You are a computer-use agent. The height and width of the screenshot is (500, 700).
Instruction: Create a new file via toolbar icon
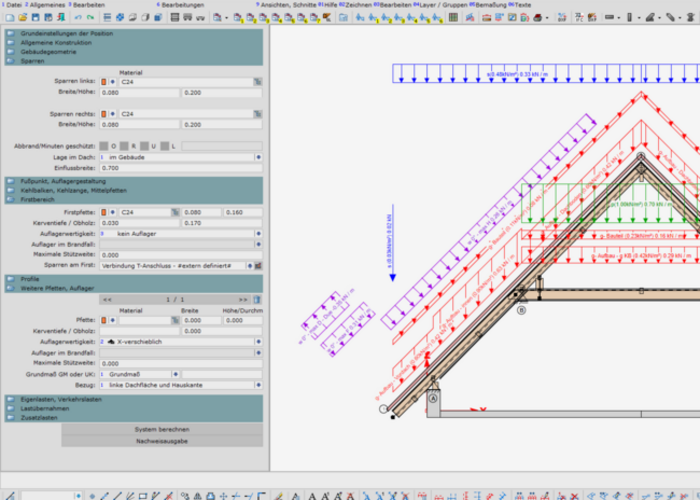9,17
